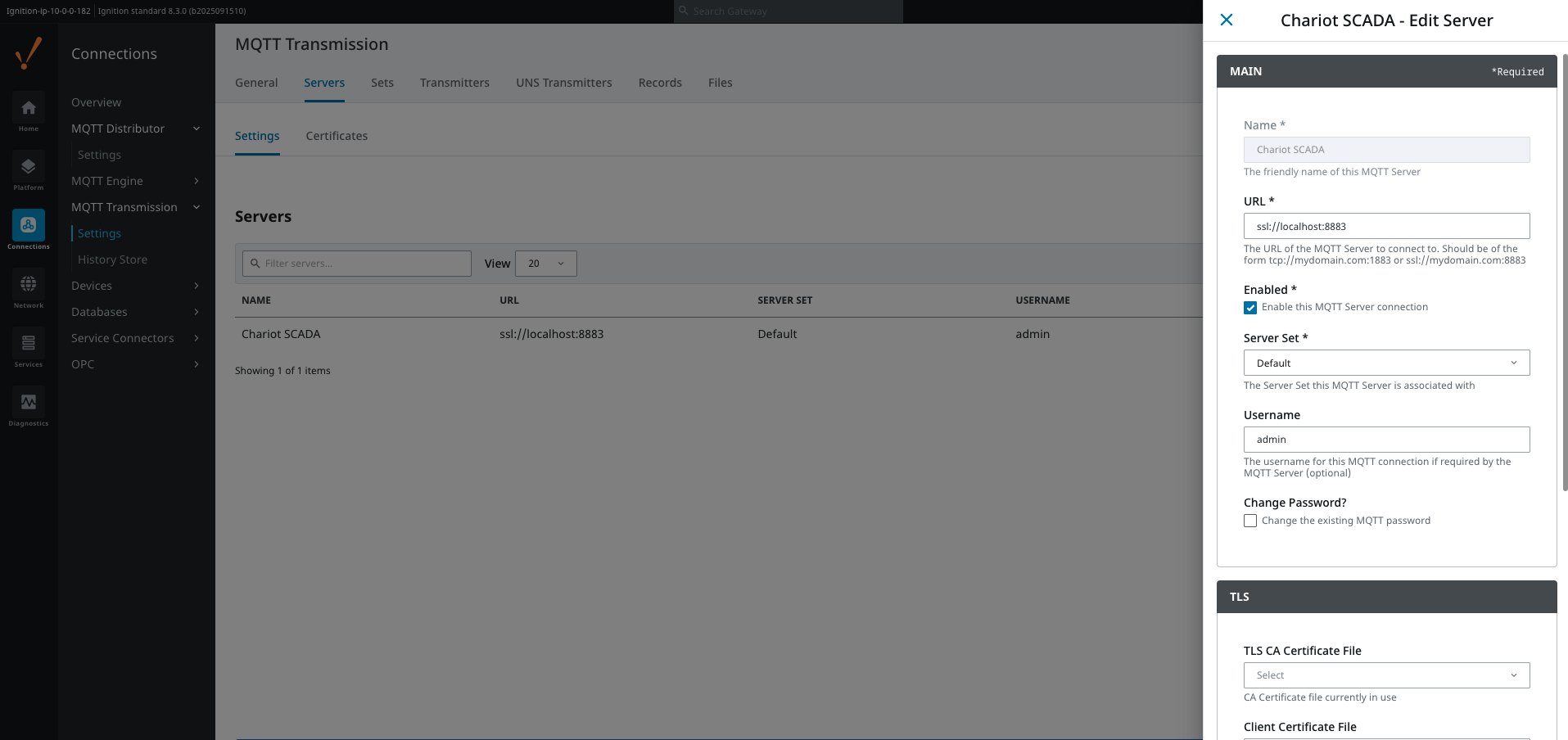The image size is (1568, 740).
Task: Open the Platform section icon
Action: [x=29, y=167]
